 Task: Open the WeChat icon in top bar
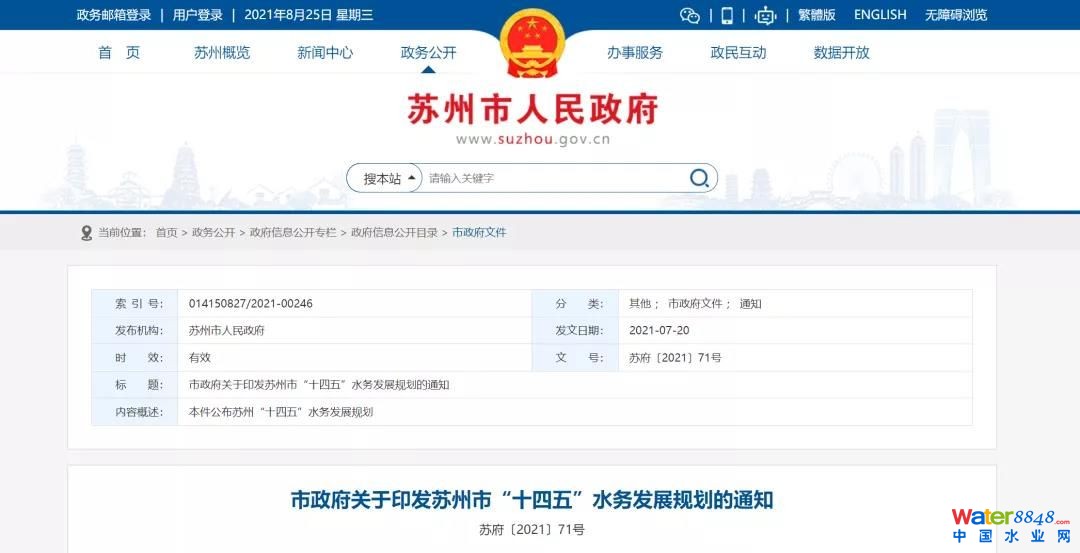tap(689, 15)
